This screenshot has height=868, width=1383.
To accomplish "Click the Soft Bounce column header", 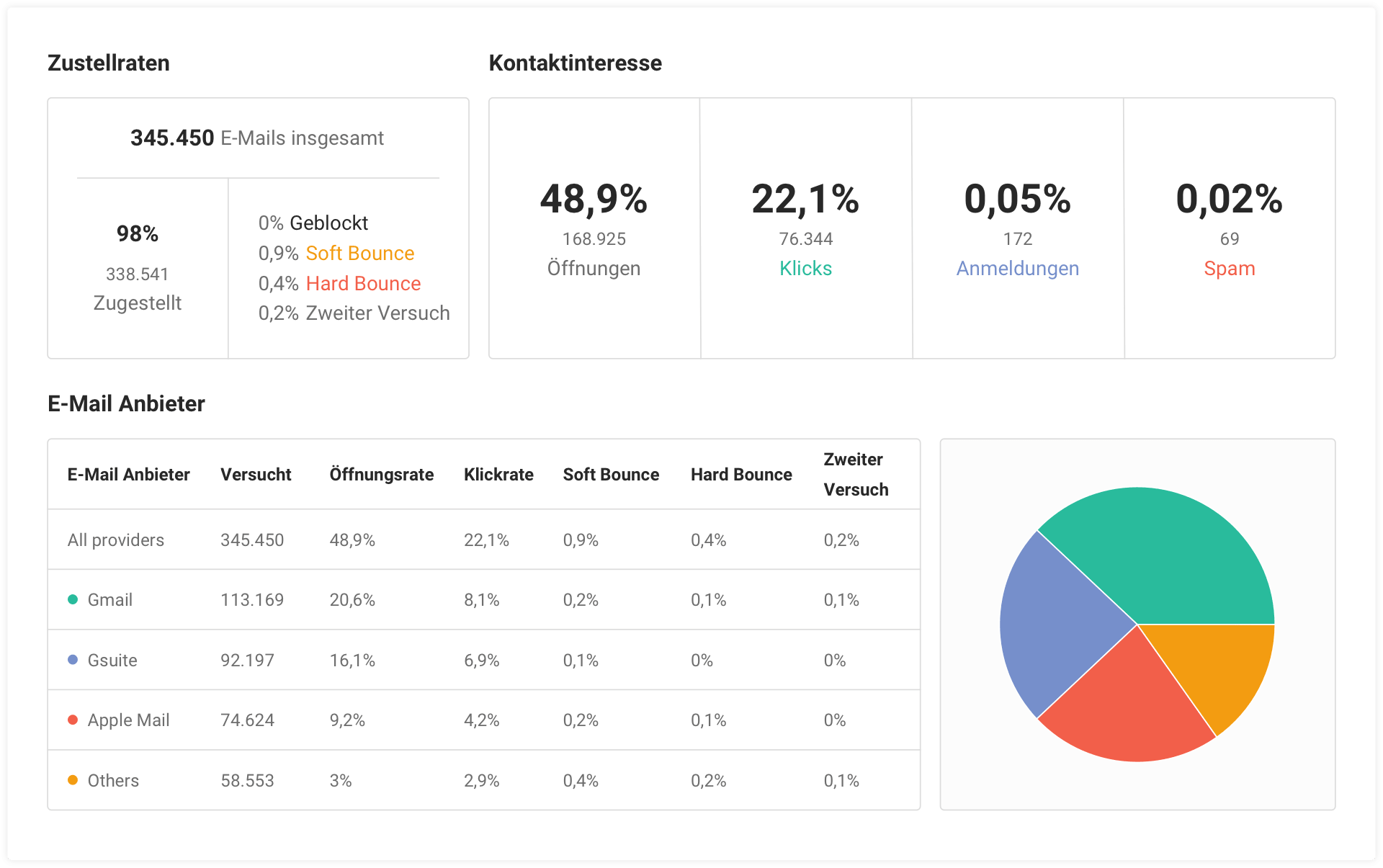I will tap(611, 475).
